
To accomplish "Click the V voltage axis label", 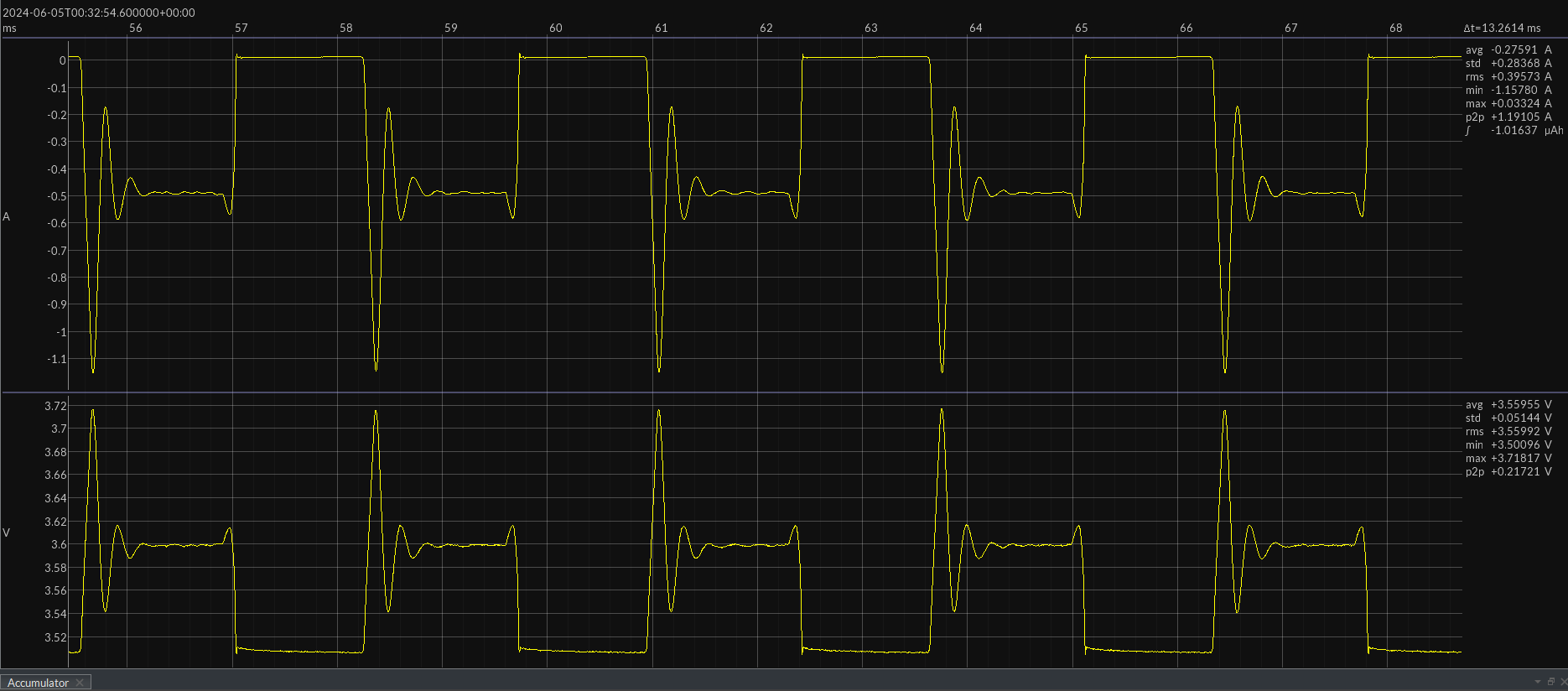I will coord(7,533).
